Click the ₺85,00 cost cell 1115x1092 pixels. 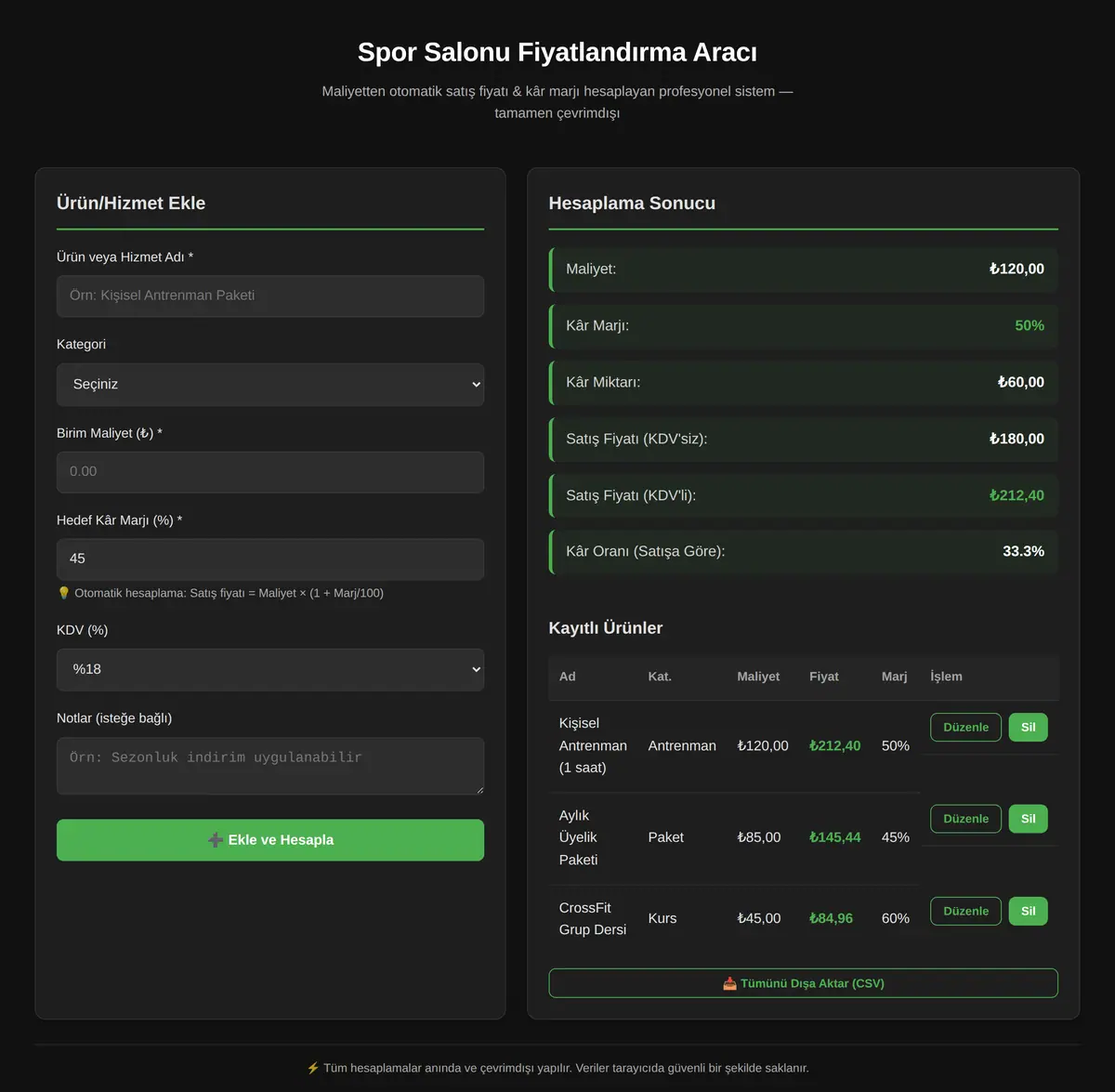tap(759, 837)
